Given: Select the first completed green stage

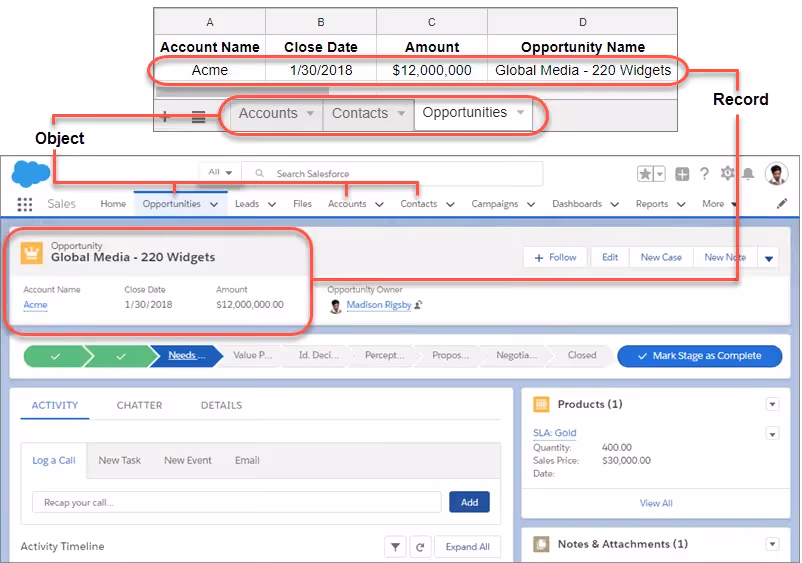Looking at the screenshot, I should [x=56, y=356].
